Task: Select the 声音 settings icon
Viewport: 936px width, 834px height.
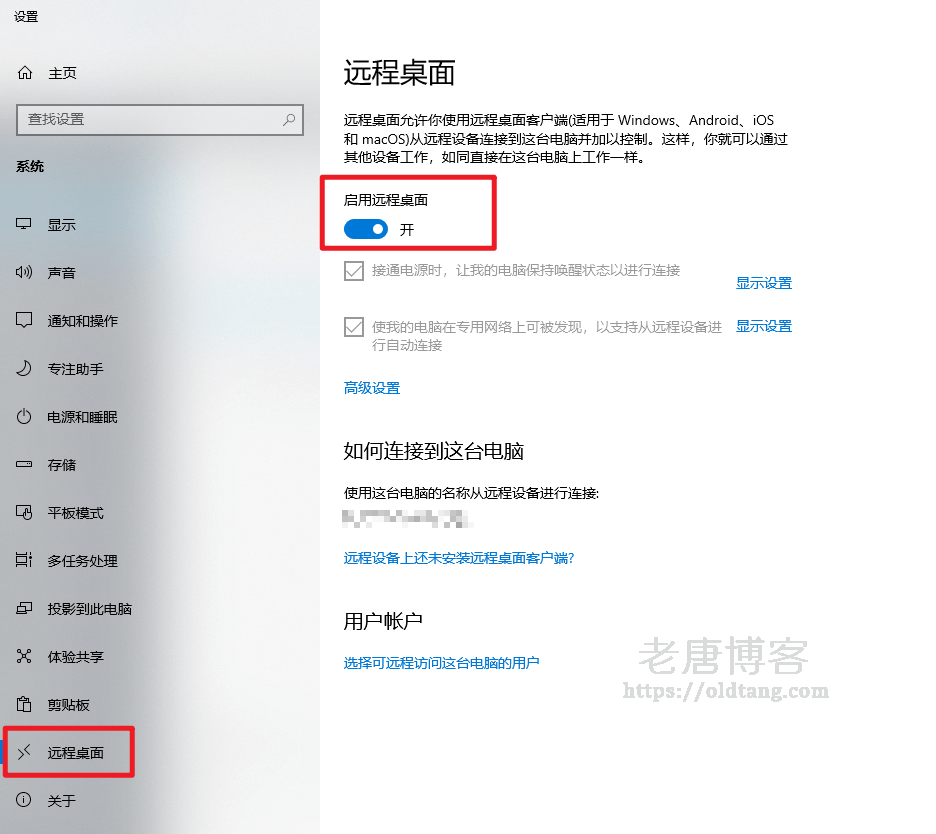Action: click(x=24, y=272)
